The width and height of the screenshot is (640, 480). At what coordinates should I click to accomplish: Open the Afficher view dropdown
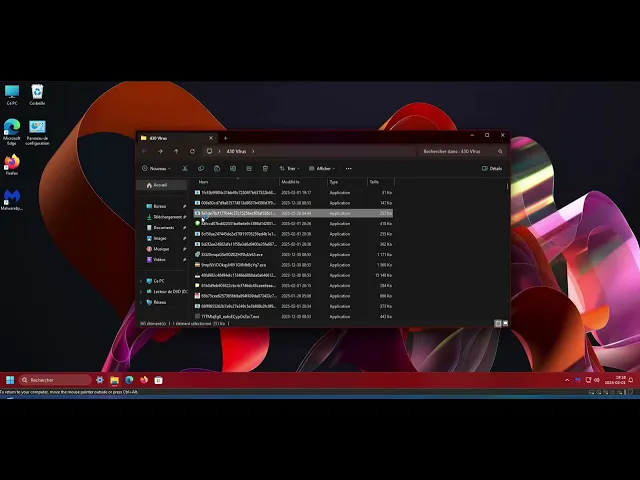point(322,168)
